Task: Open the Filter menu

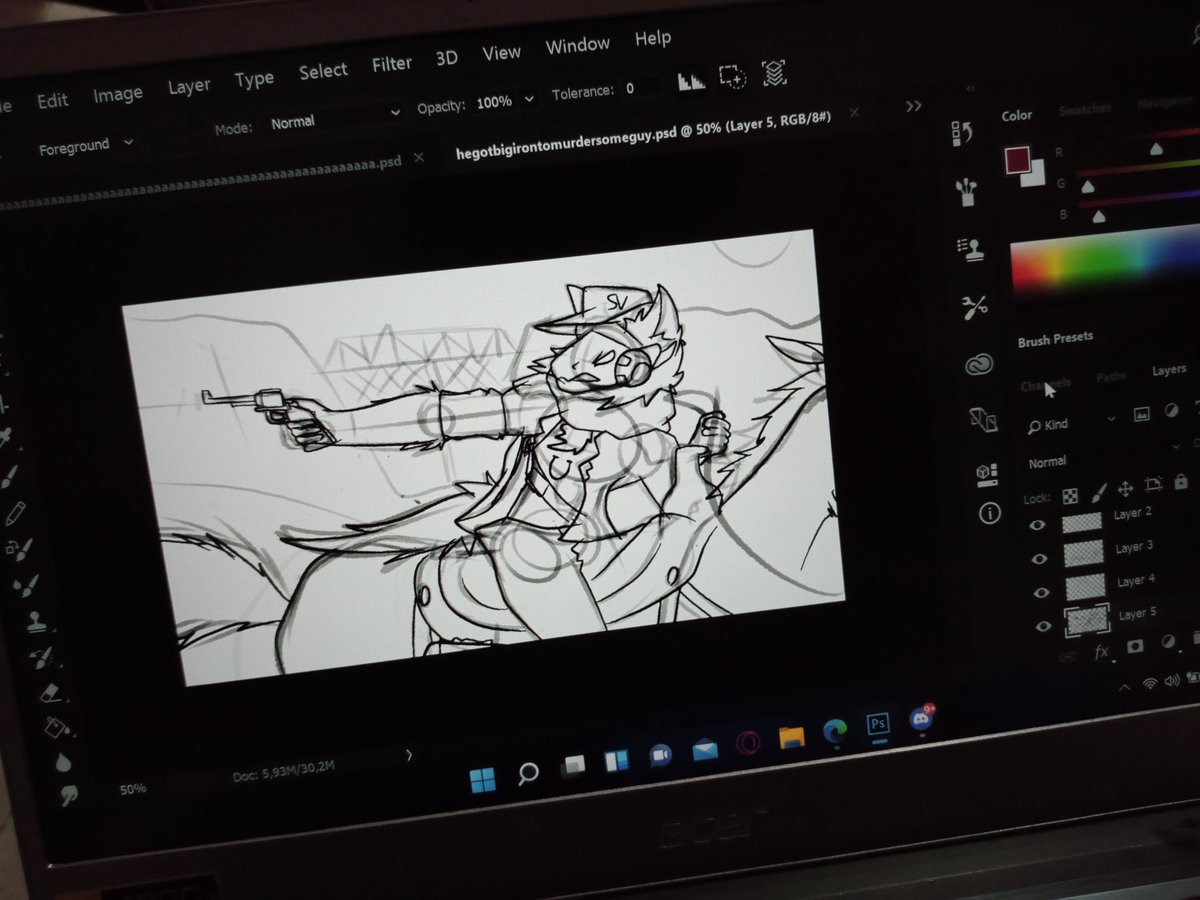Action: click(391, 64)
